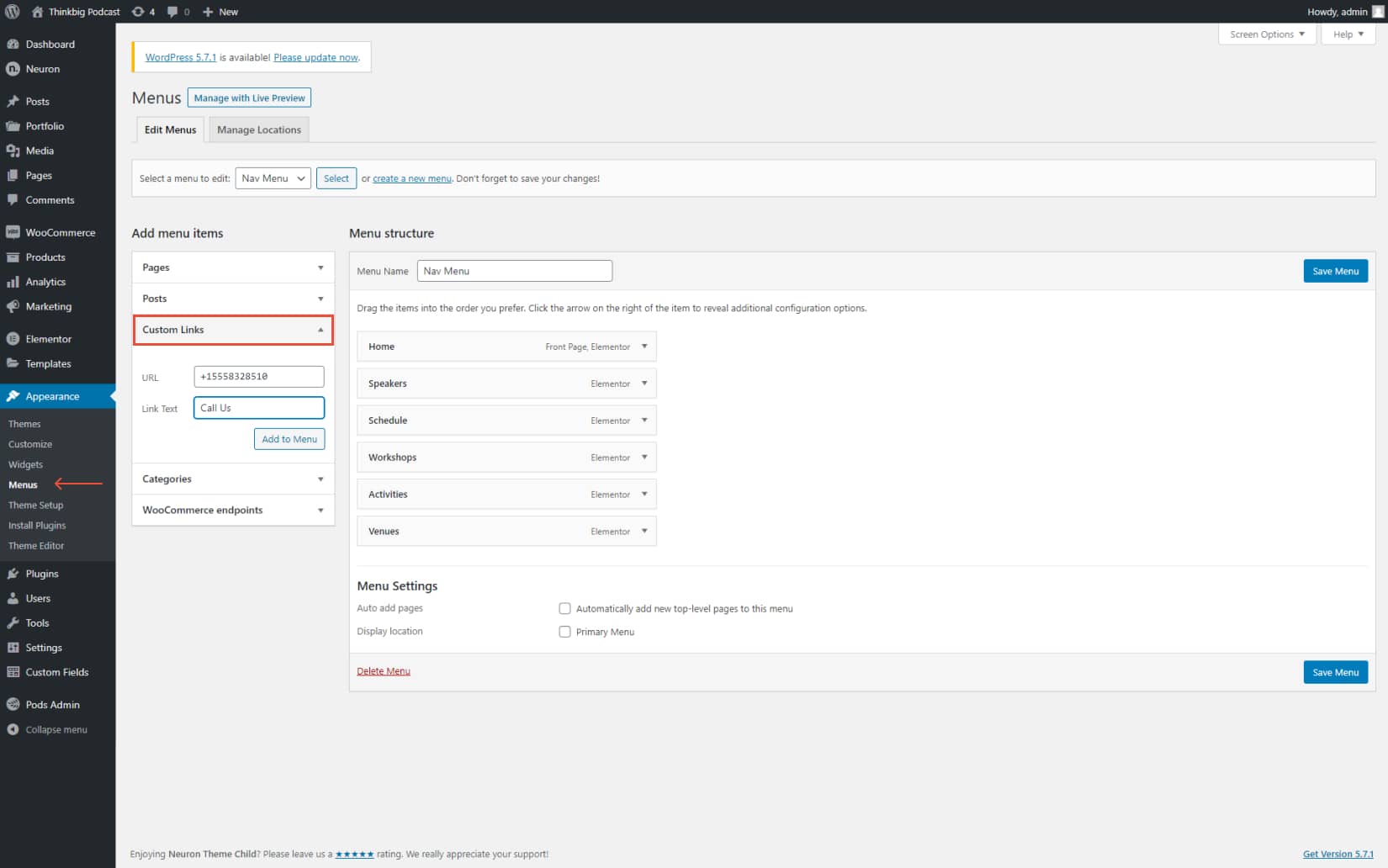Collapse the admin sidebar menu
This screenshot has width=1388, height=868.
tap(13, 729)
